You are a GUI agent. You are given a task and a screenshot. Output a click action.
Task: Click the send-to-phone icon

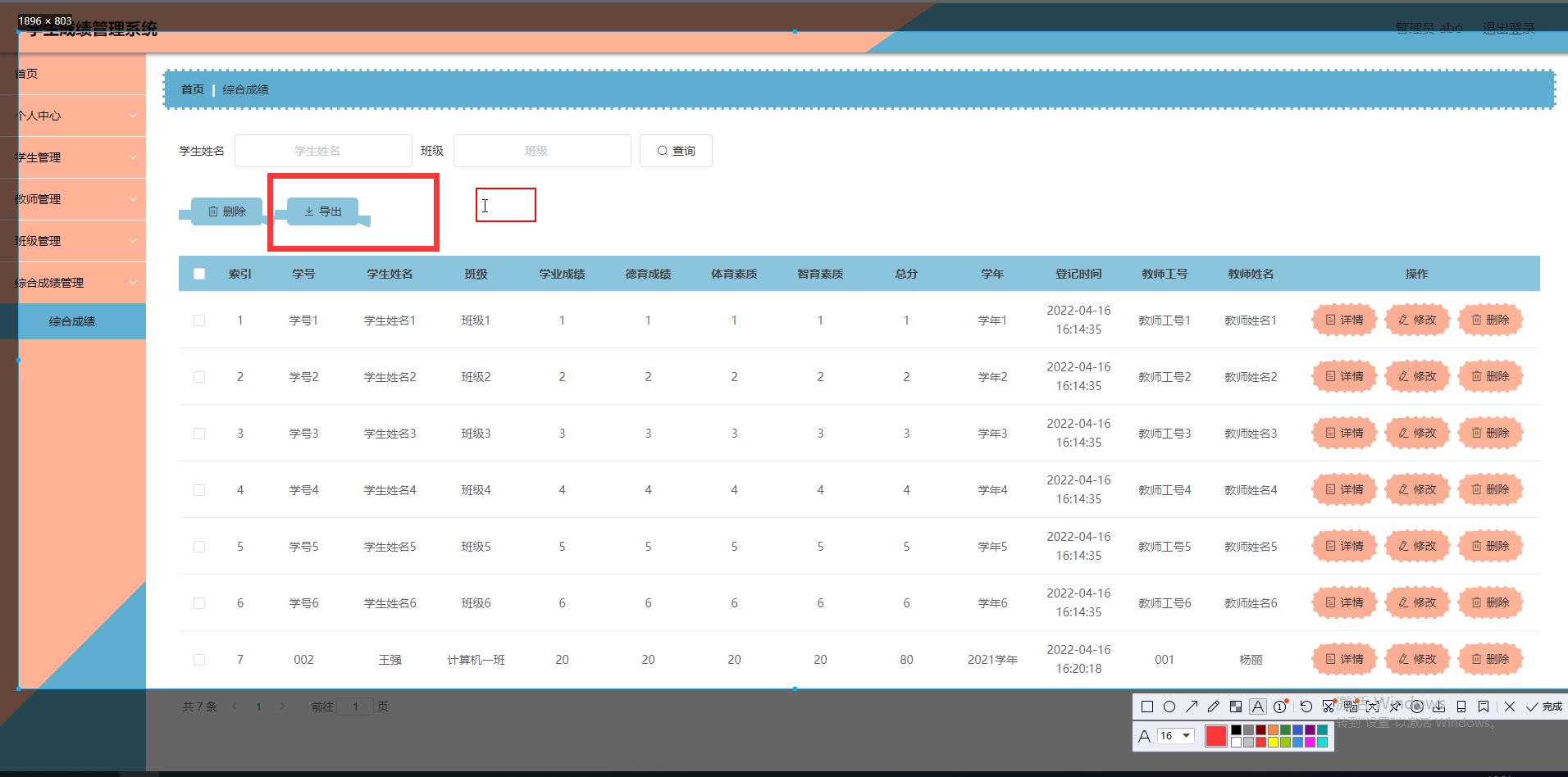[1461, 707]
